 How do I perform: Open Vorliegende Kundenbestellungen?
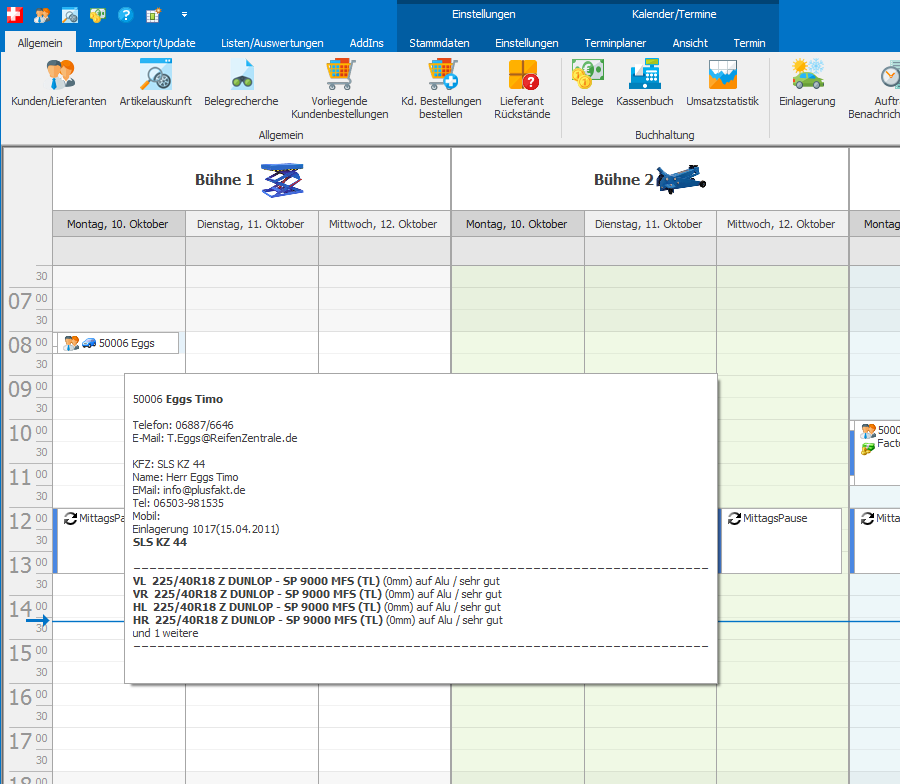(x=340, y=90)
